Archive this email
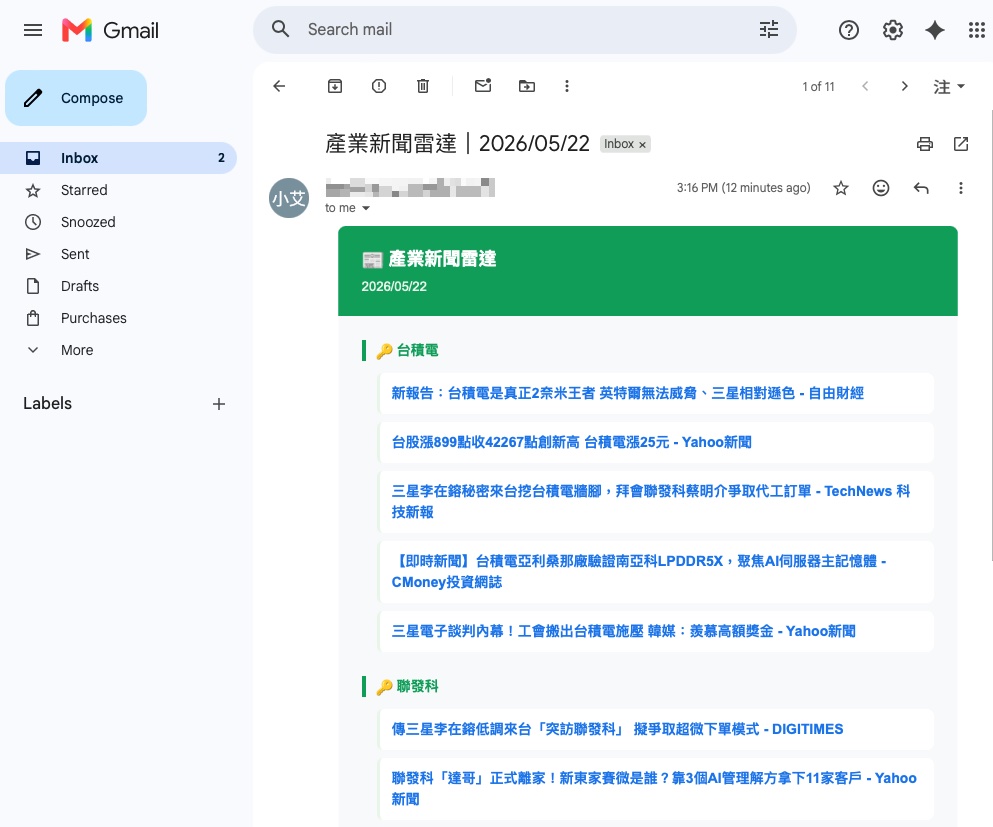This screenshot has height=827, width=993. point(335,86)
